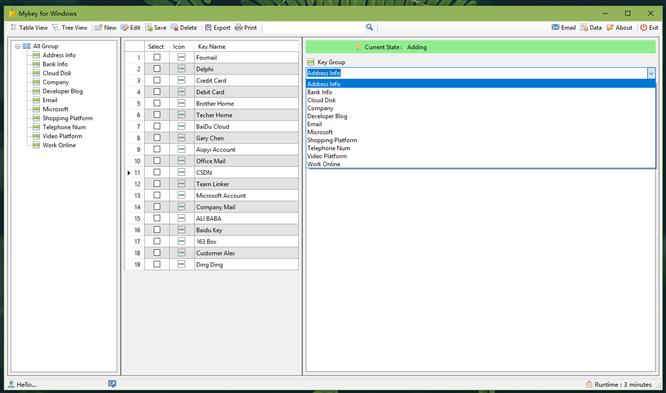Save the entry using Save button
The height and width of the screenshot is (393, 666).
pos(156,28)
